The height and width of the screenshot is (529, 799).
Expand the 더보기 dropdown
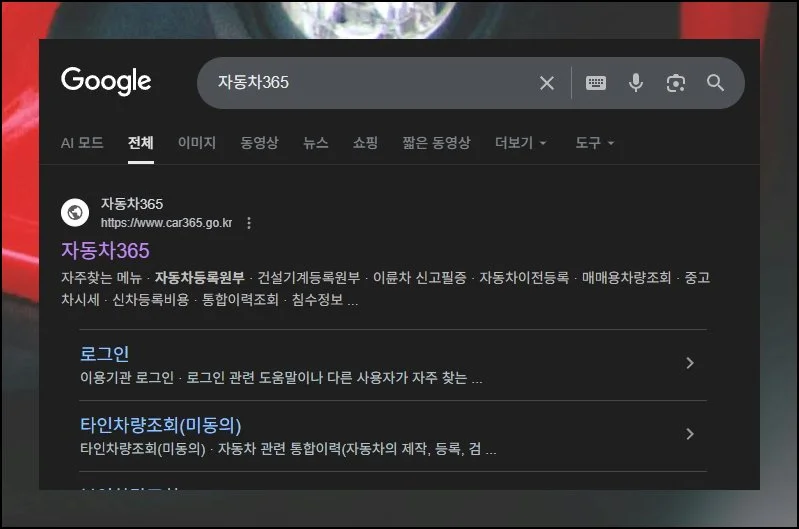[x=521, y=143]
